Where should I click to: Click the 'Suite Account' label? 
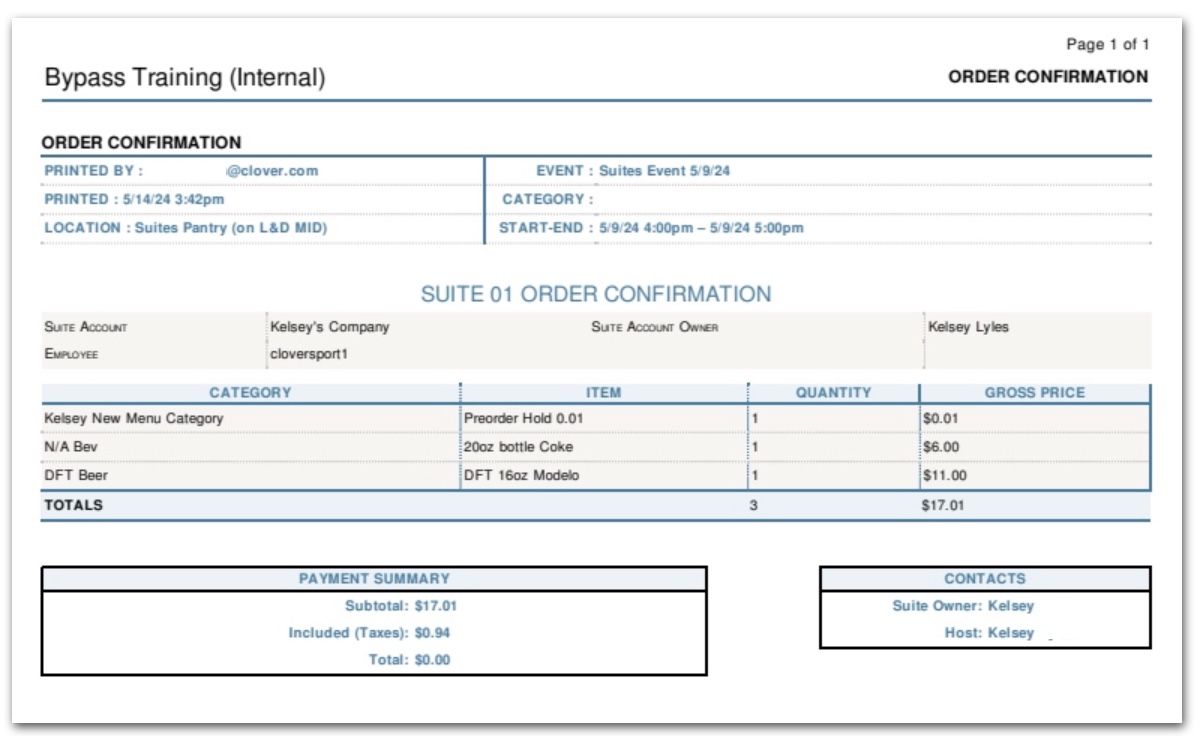click(x=86, y=327)
